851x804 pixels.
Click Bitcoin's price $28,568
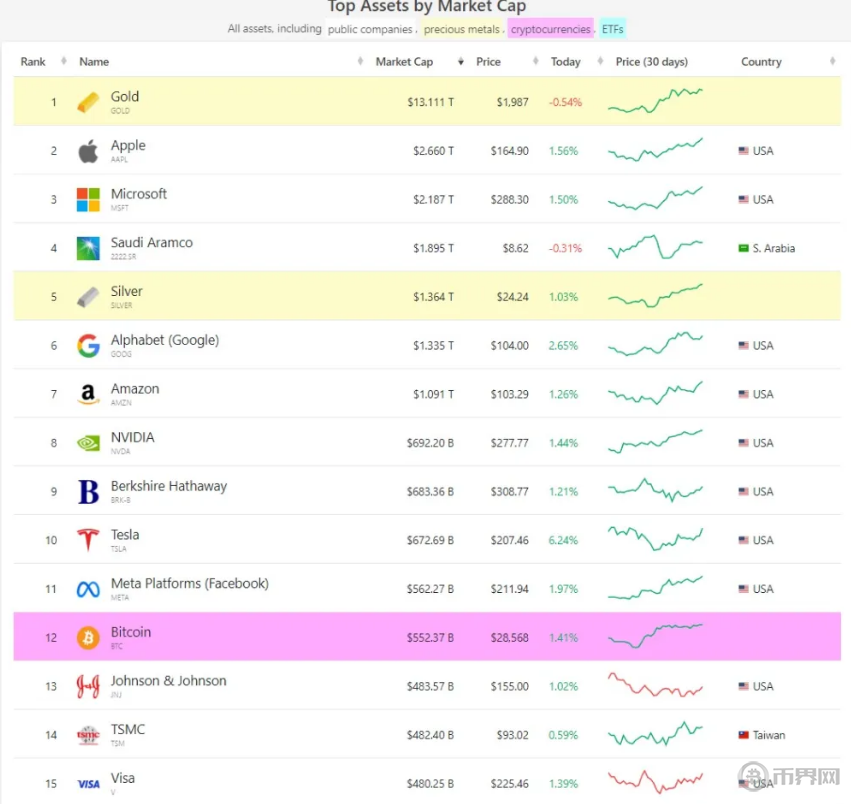(x=510, y=637)
